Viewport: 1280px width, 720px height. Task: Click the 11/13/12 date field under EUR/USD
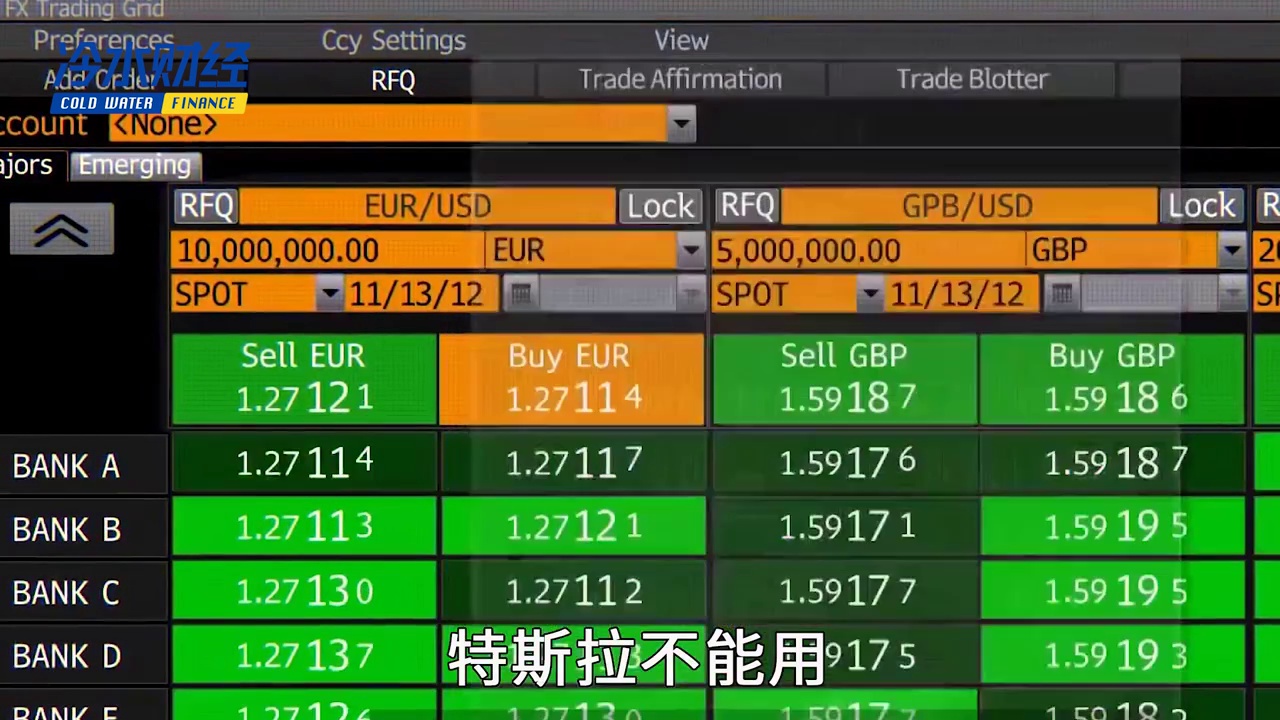coord(422,294)
